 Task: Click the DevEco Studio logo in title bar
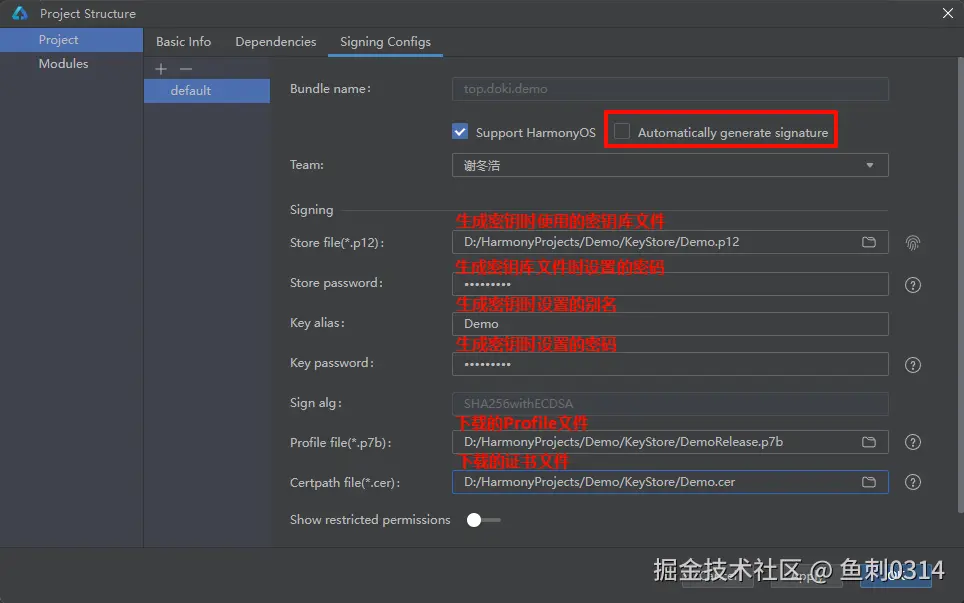pyautogui.click(x=20, y=13)
